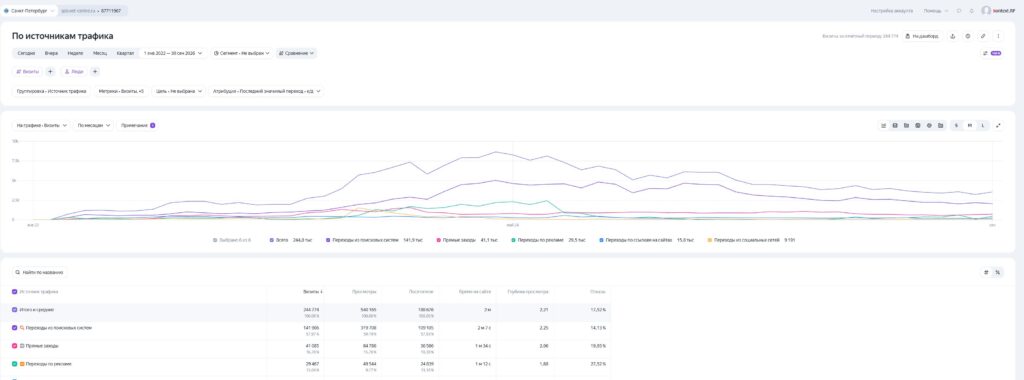Open the Цель - Не выбрана dropdown
This screenshot has height=380, width=1024.
coord(179,91)
